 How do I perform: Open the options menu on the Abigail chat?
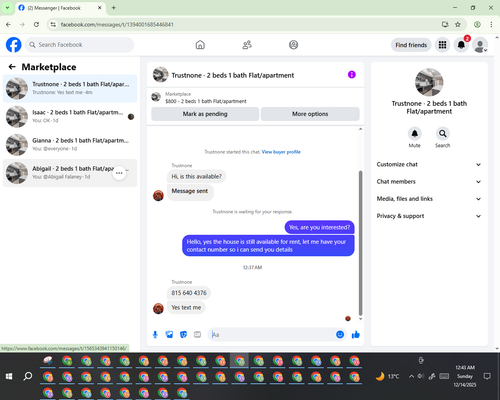[119, 173]
